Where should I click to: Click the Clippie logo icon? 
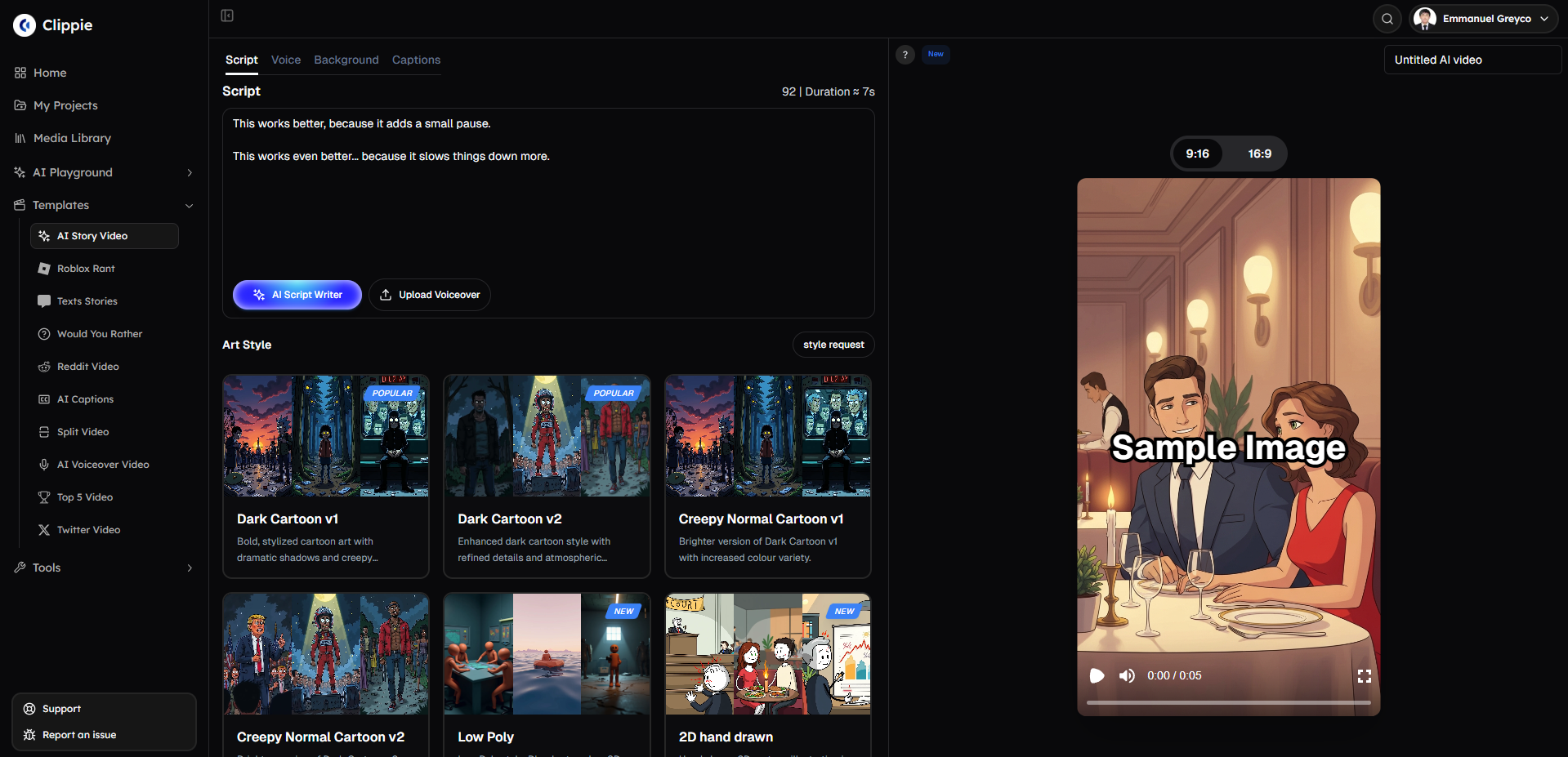[25, 25]
